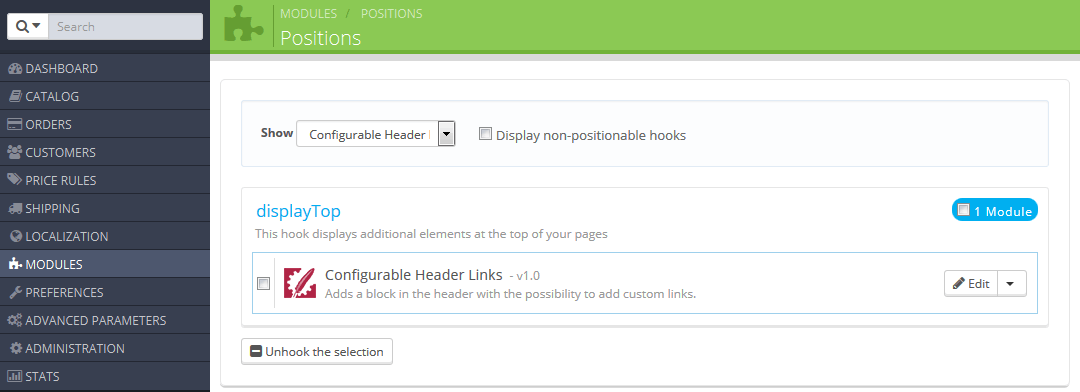Click inside the Search input field
1080x392 pixels.
126,27
